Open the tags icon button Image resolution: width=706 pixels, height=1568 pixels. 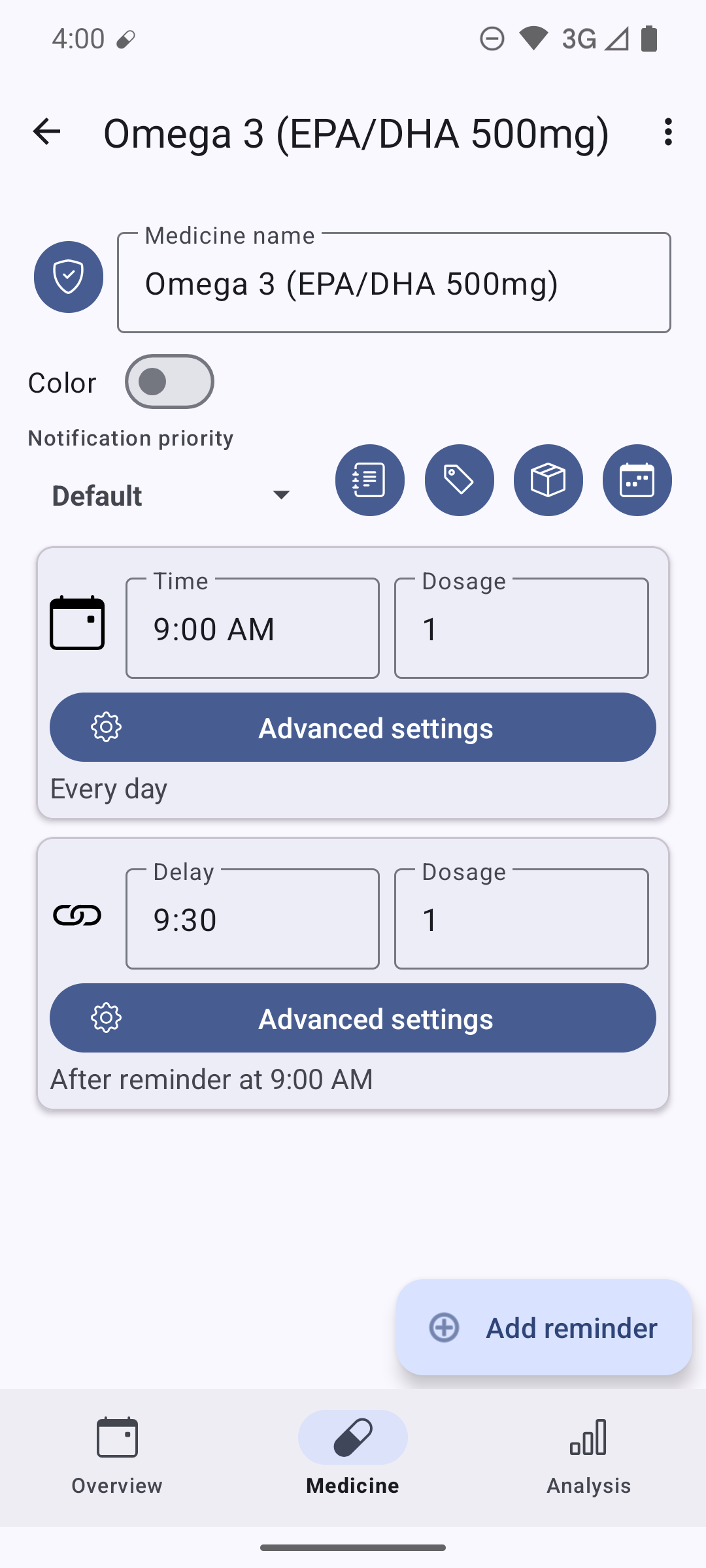click(459, 480)
